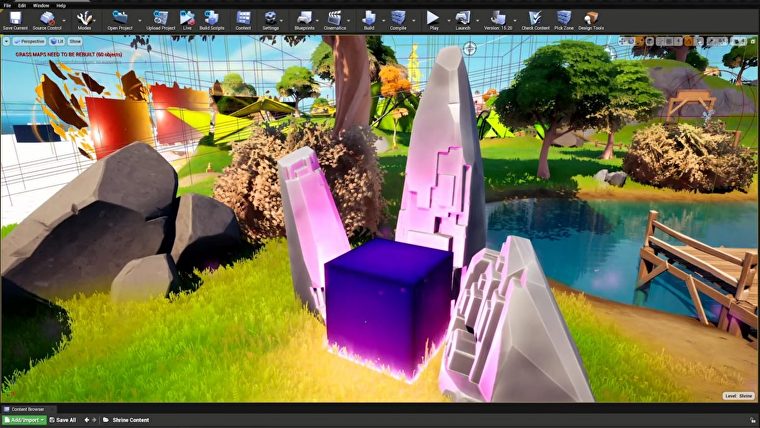Expand the Perspective viewport type dropdown
The width and height of the screenshot is (760, 428).
[30, 42]
